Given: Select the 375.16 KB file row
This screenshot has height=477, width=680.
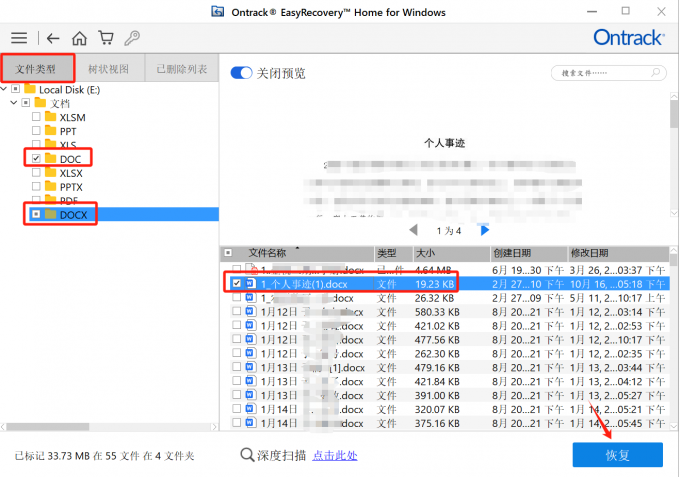Looking at the screenshot, I should click(445, 423).
